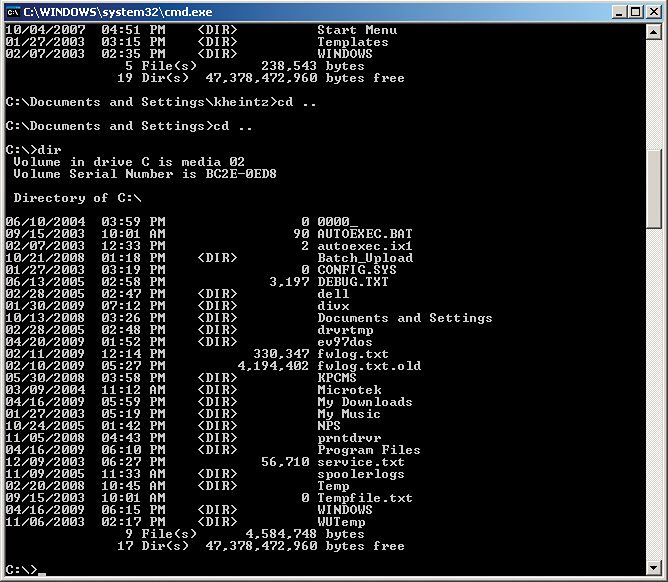Image resolution: width=668 pixels, height=582 pixels.
Task: Click the WUTemp directory name
Action: coord(341,522)
